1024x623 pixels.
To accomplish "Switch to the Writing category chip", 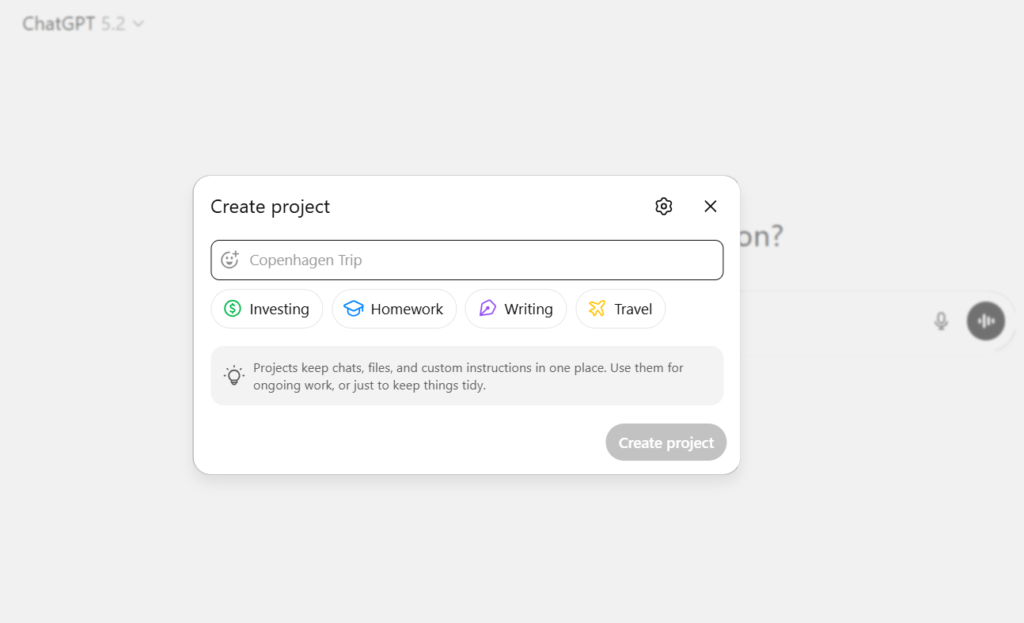I will point(516,309).
